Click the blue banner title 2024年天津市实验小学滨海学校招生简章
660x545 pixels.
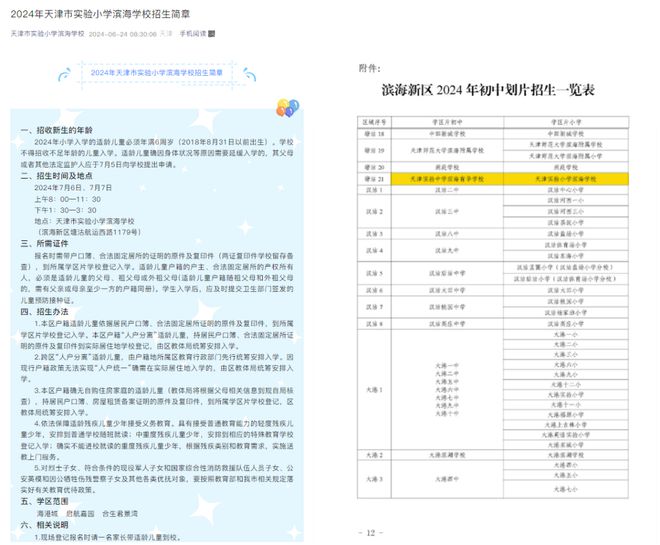pos(157,73)
